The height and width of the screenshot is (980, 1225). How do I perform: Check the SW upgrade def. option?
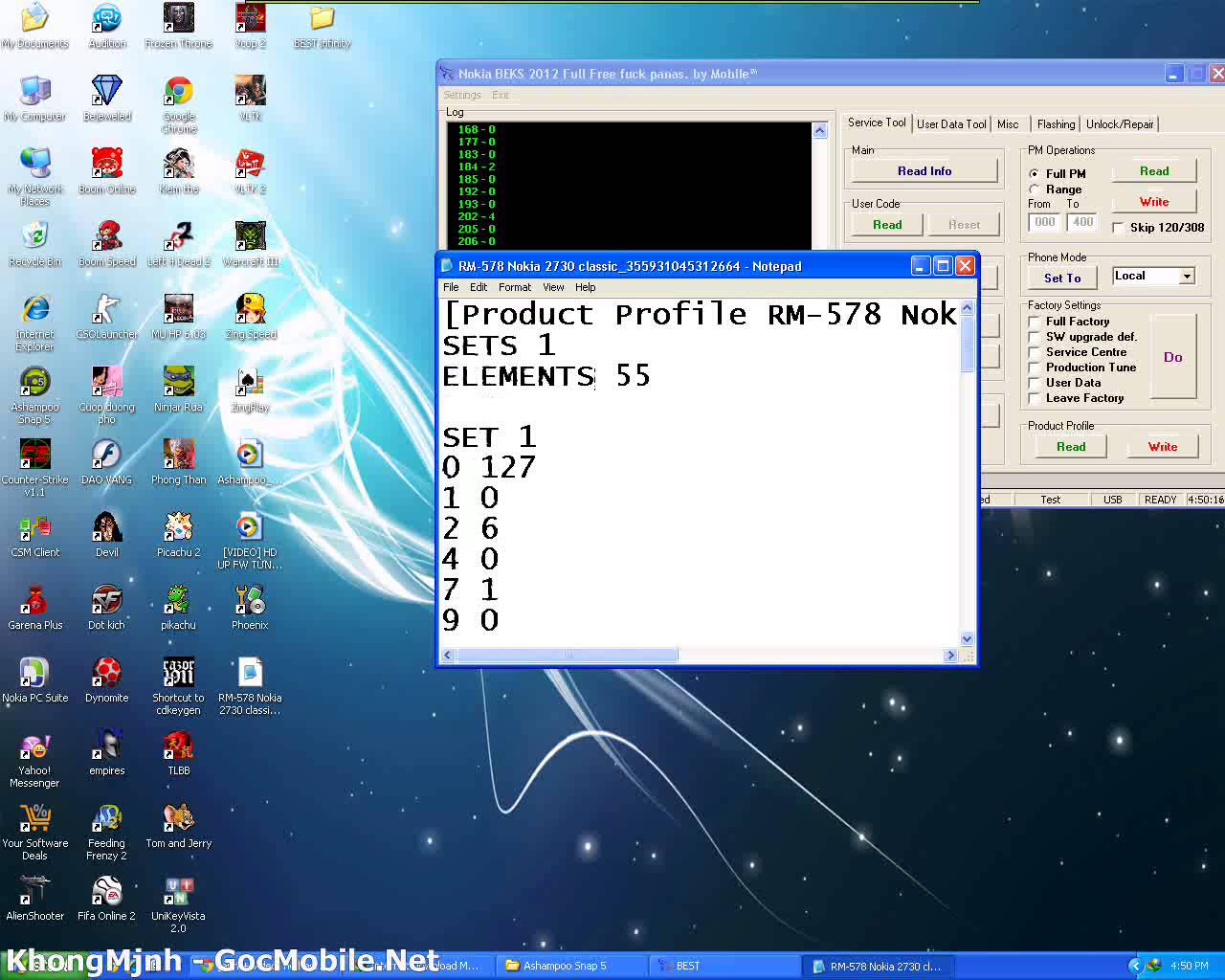point(1034,337)
